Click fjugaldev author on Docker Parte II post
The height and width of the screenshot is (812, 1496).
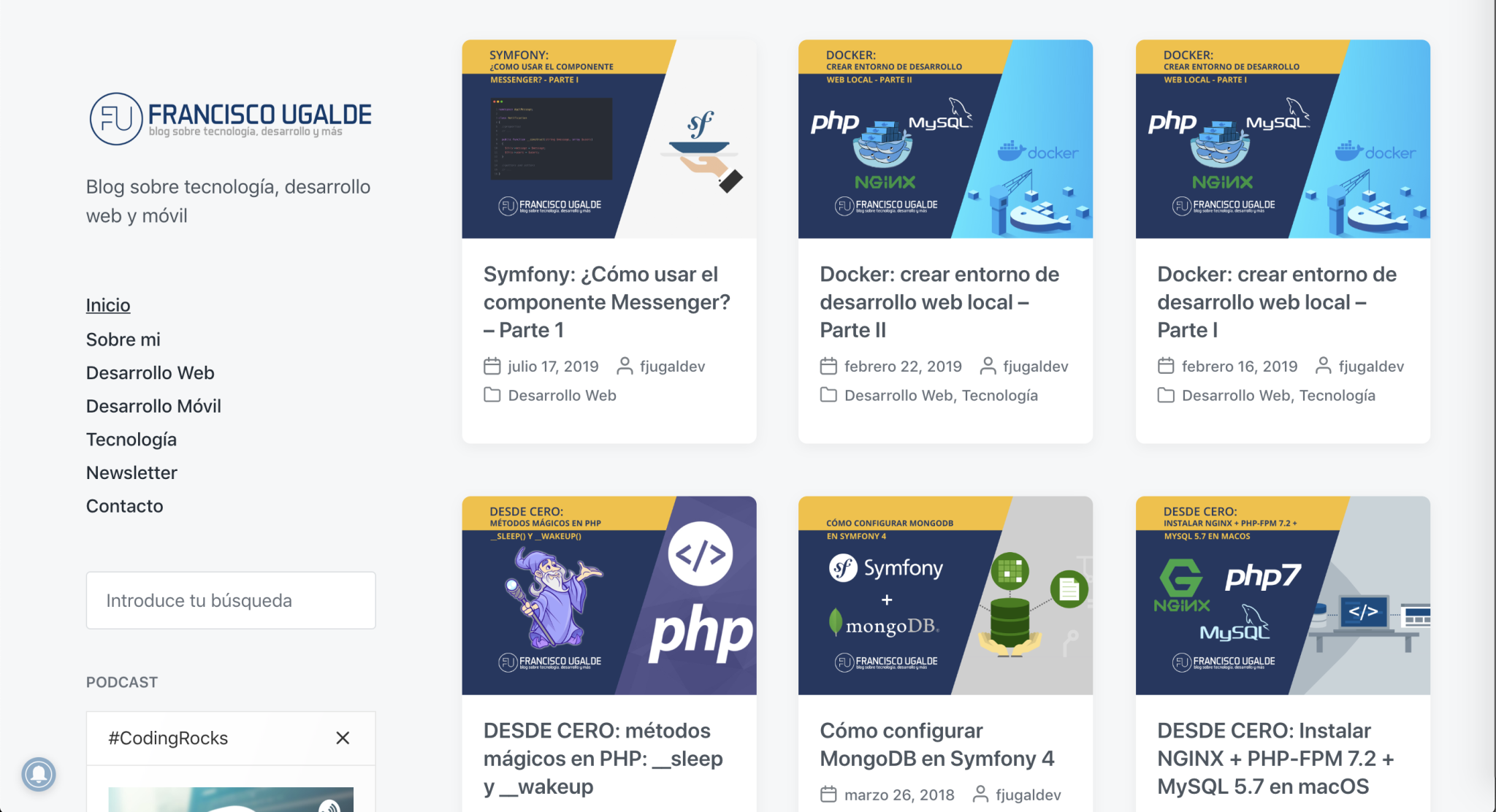pos(1036,367)
